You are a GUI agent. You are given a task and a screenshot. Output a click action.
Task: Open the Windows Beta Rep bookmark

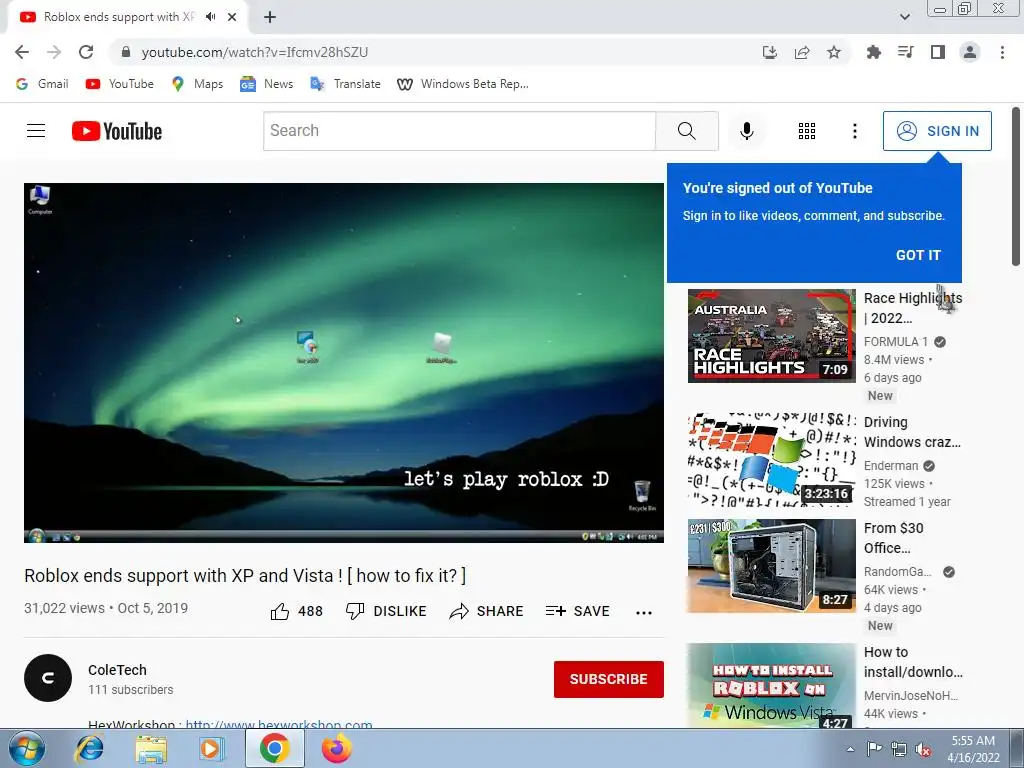coord(463,84)
